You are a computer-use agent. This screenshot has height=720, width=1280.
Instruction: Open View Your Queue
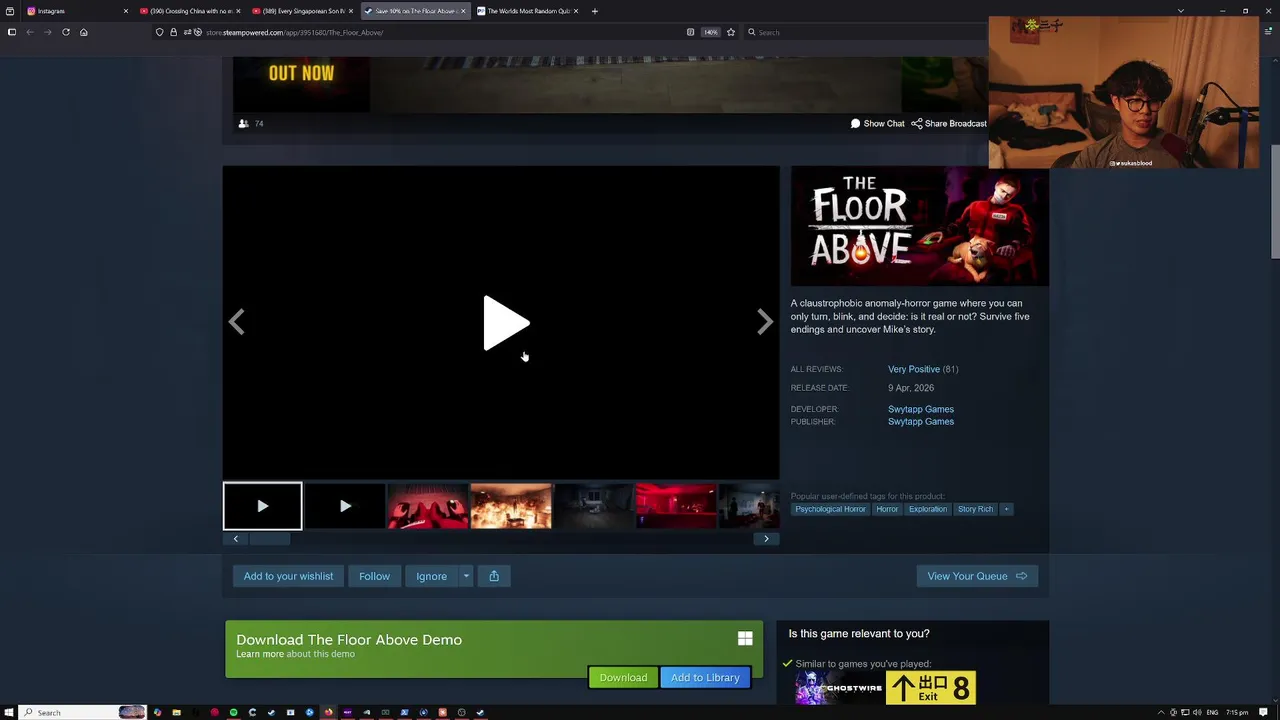point(977,576)
